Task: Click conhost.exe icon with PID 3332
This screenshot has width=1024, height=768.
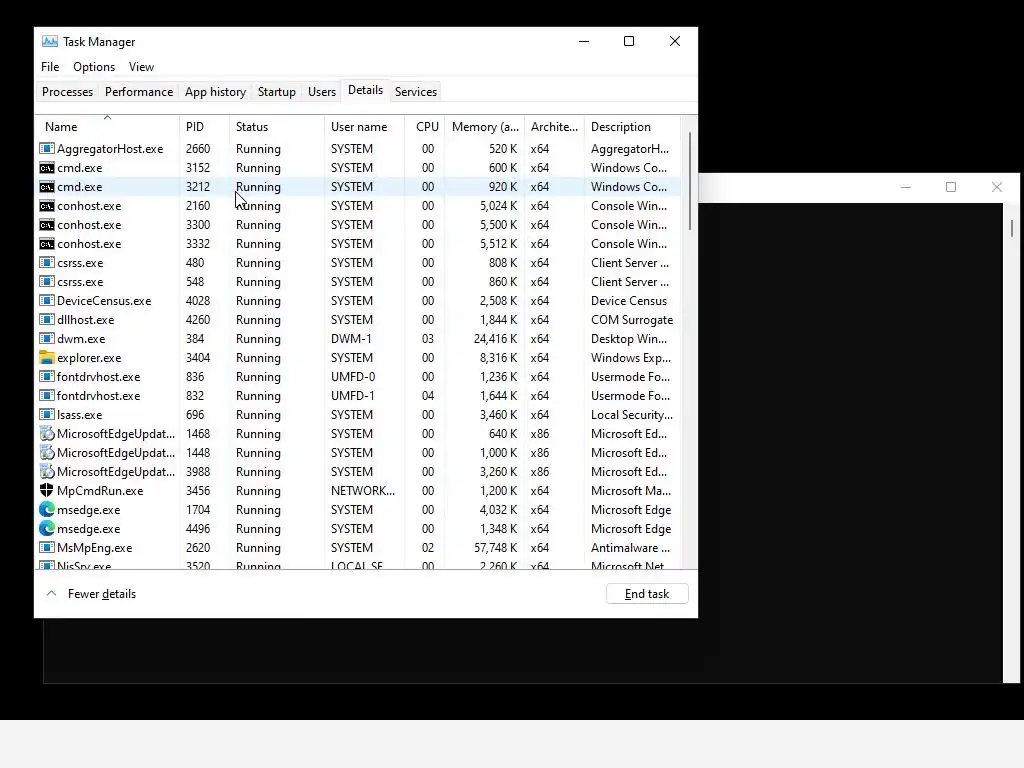Action: click(x=46, y=244)
